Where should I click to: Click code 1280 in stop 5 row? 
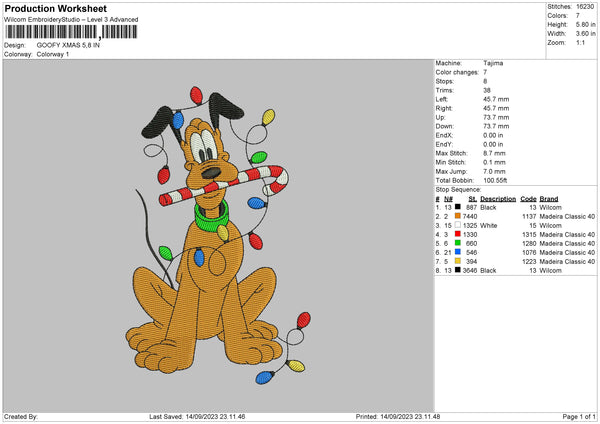click(x=529, y=243)
